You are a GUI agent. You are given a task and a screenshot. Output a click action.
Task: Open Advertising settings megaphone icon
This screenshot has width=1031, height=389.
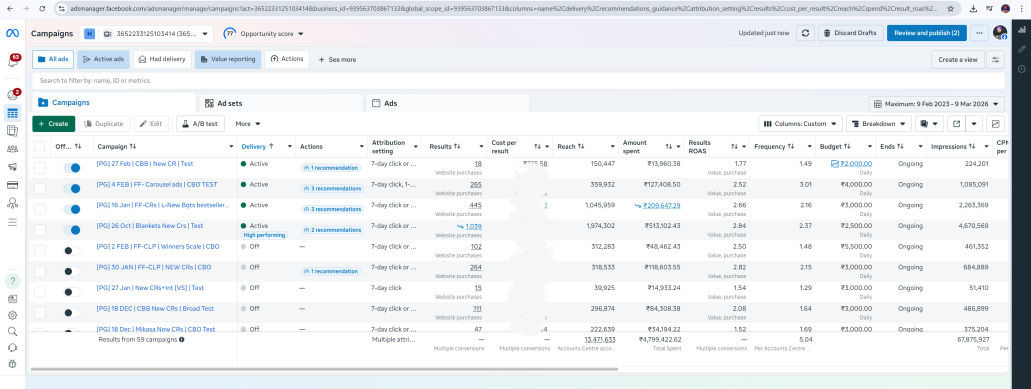pos(12,167)
